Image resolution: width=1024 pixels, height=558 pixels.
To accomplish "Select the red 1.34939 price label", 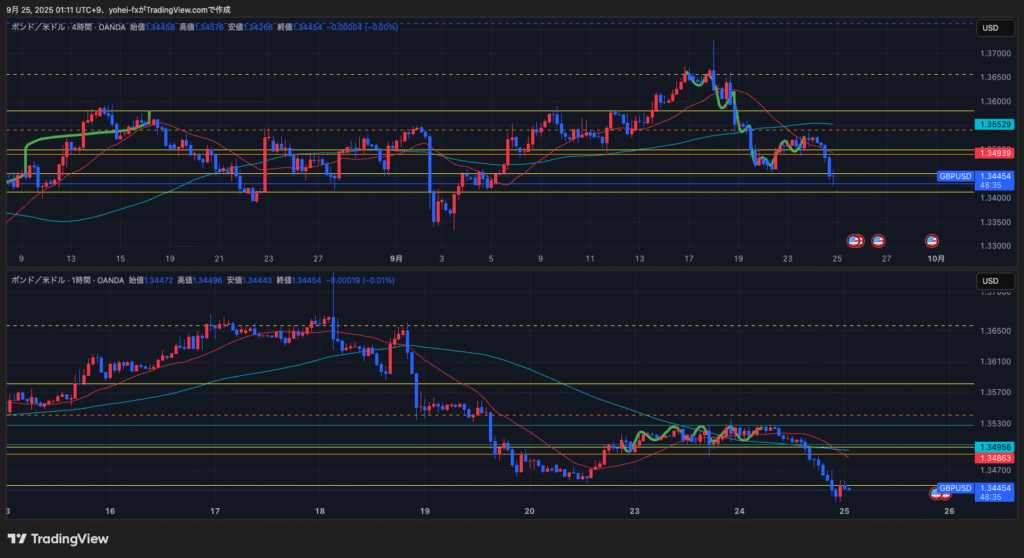I will point(994,153).
